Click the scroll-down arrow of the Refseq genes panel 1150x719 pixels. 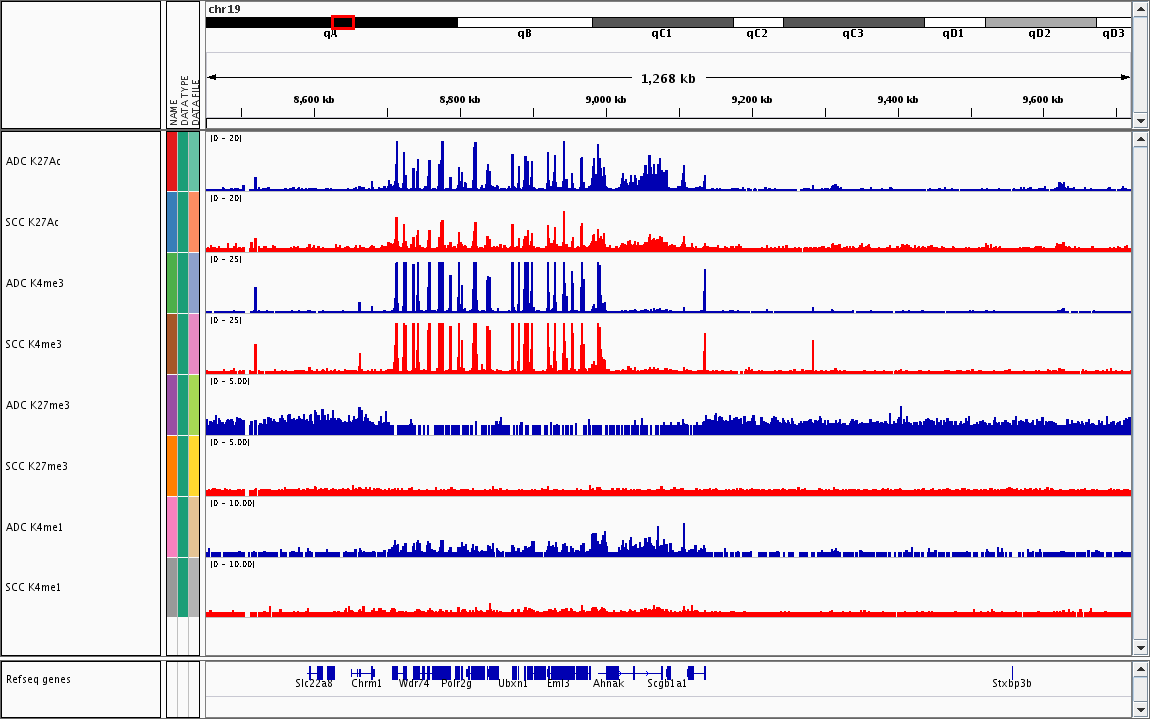pyautogui.click(x=1140, y=709)
